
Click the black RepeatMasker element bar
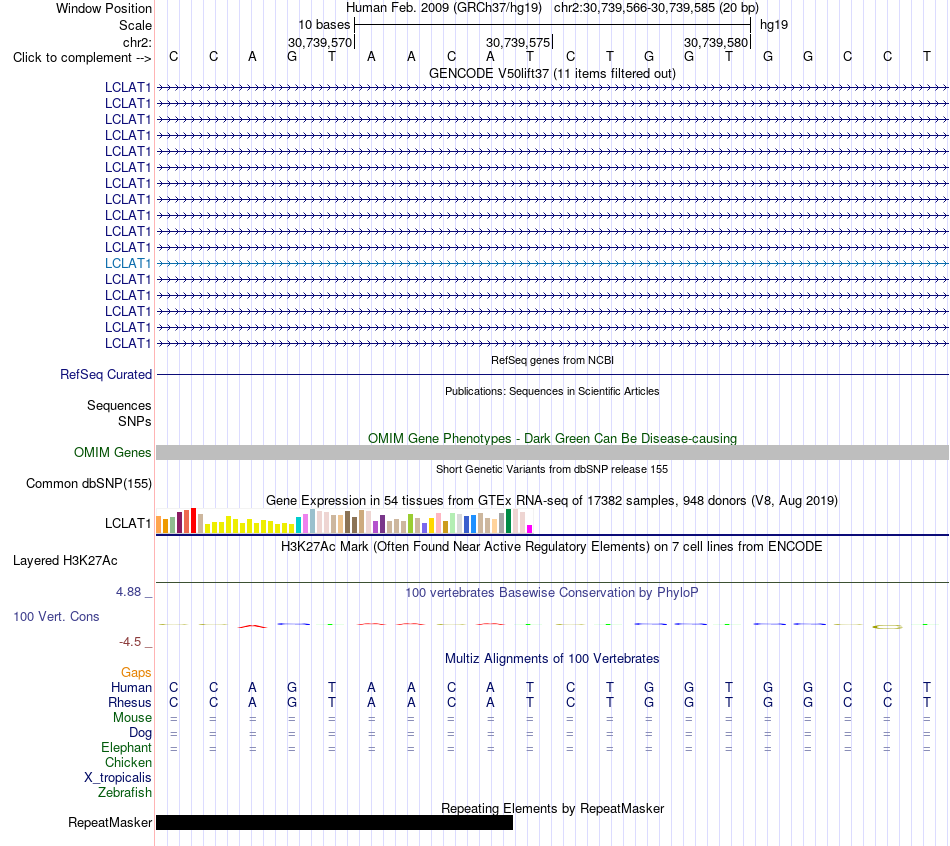point(334,822)
